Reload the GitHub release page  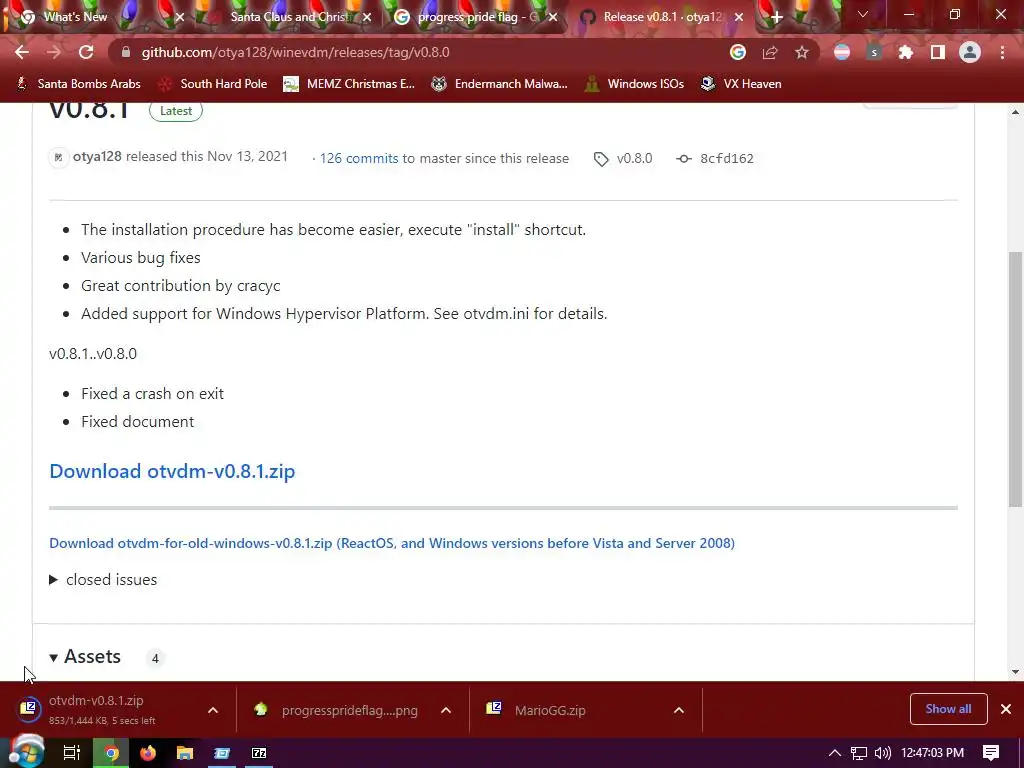coord(86,52)
